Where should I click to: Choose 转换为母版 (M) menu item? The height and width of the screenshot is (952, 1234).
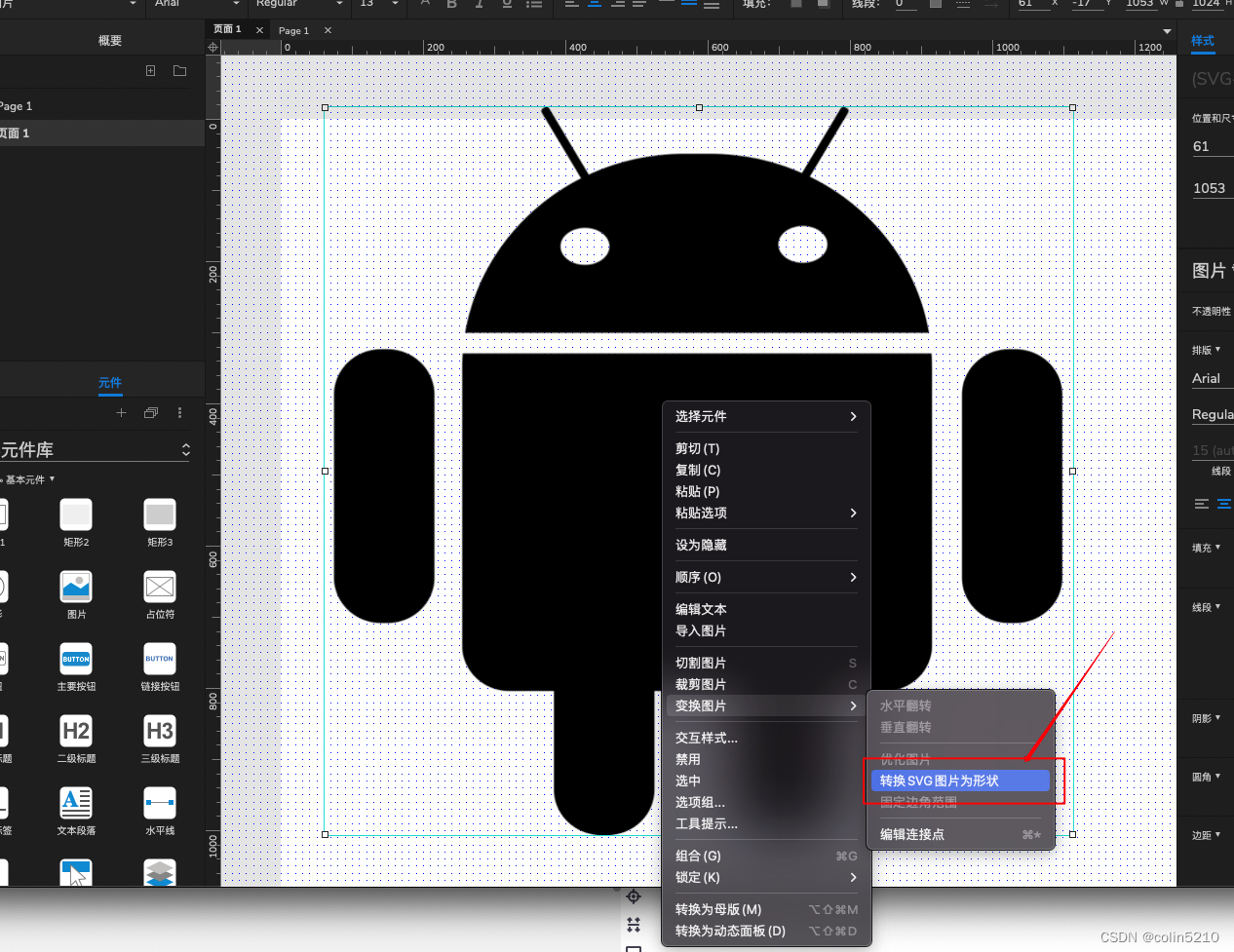click(766, 909)
